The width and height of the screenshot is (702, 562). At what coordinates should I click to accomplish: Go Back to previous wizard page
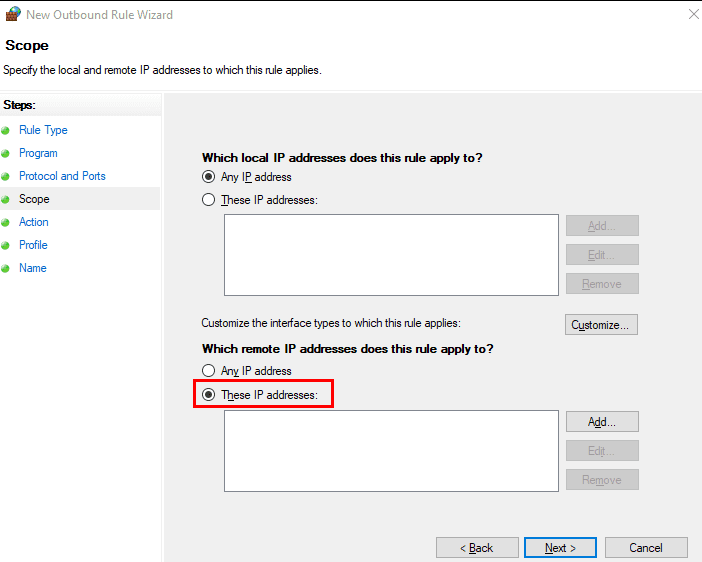click(x=477, y=548)
